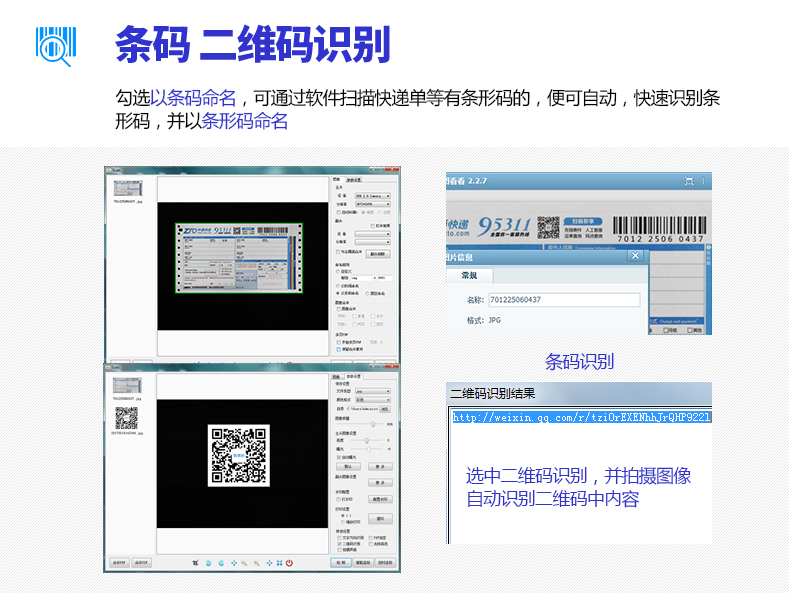
Task: Click the second magnifier zoom icon
Action: 256,563
